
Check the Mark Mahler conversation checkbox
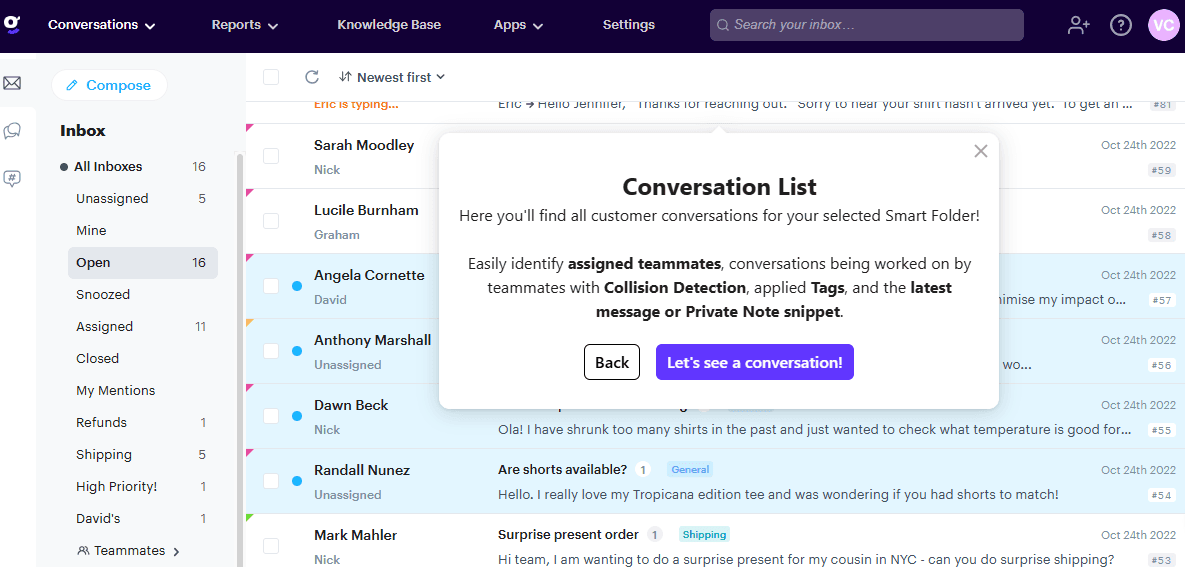coord(271,546)
